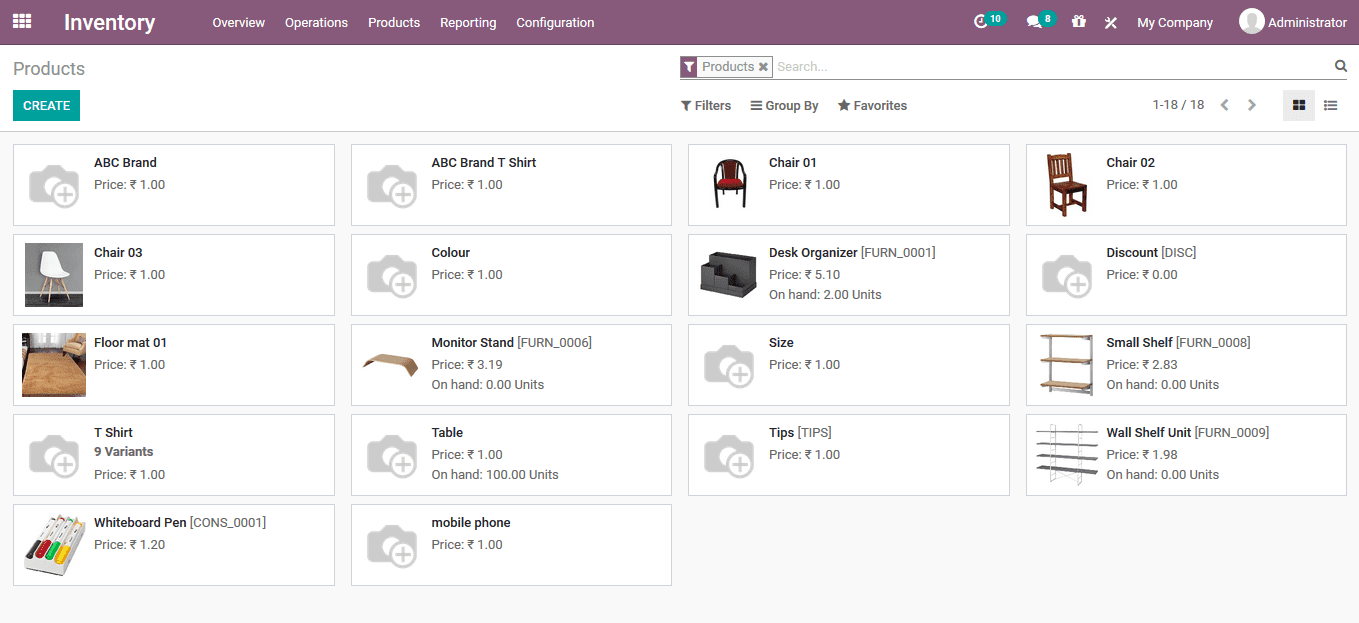Switch to the Reporting menu
The height and width of the screenshot is (623, 1359).
468,22
